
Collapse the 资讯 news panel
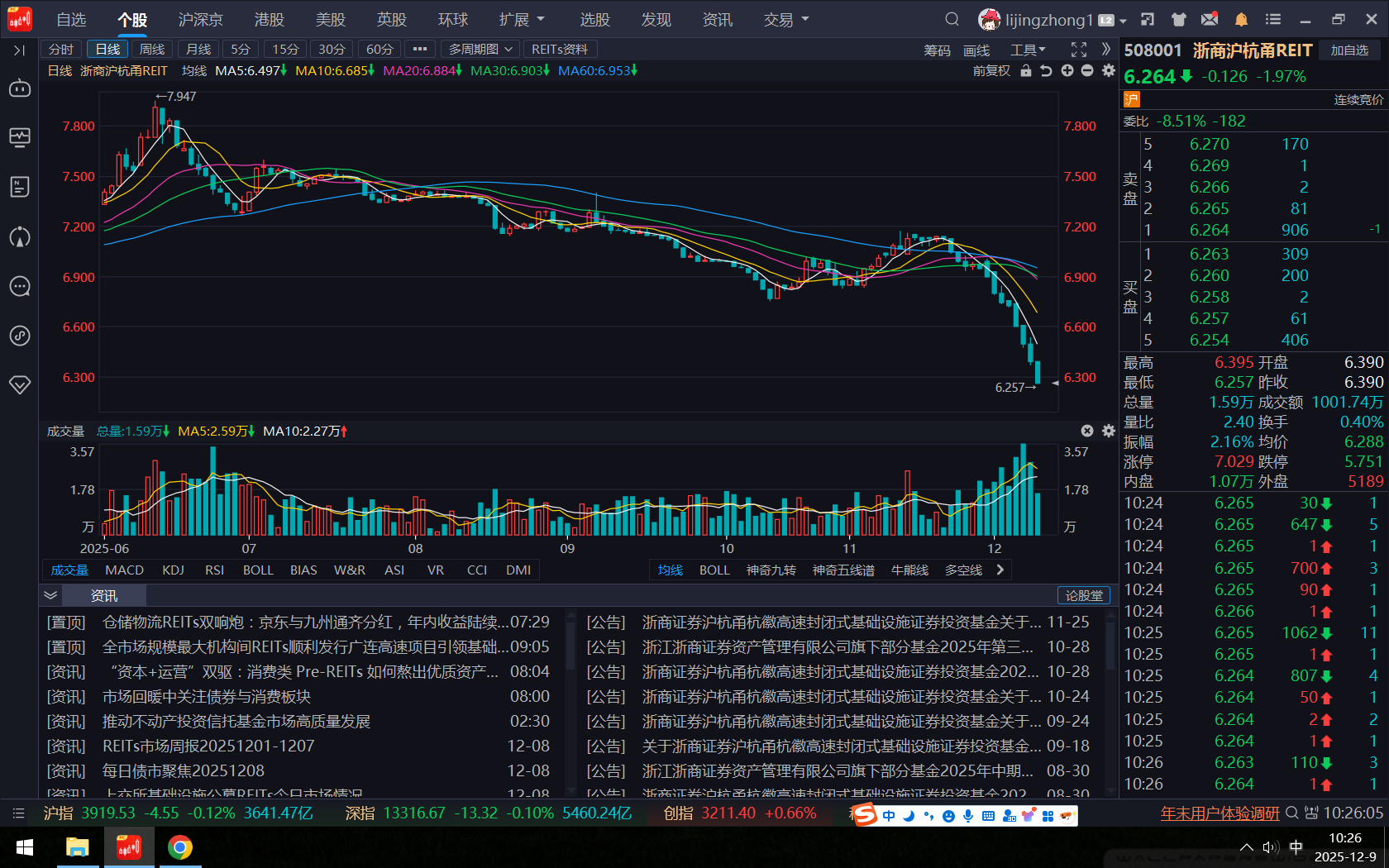50,595
